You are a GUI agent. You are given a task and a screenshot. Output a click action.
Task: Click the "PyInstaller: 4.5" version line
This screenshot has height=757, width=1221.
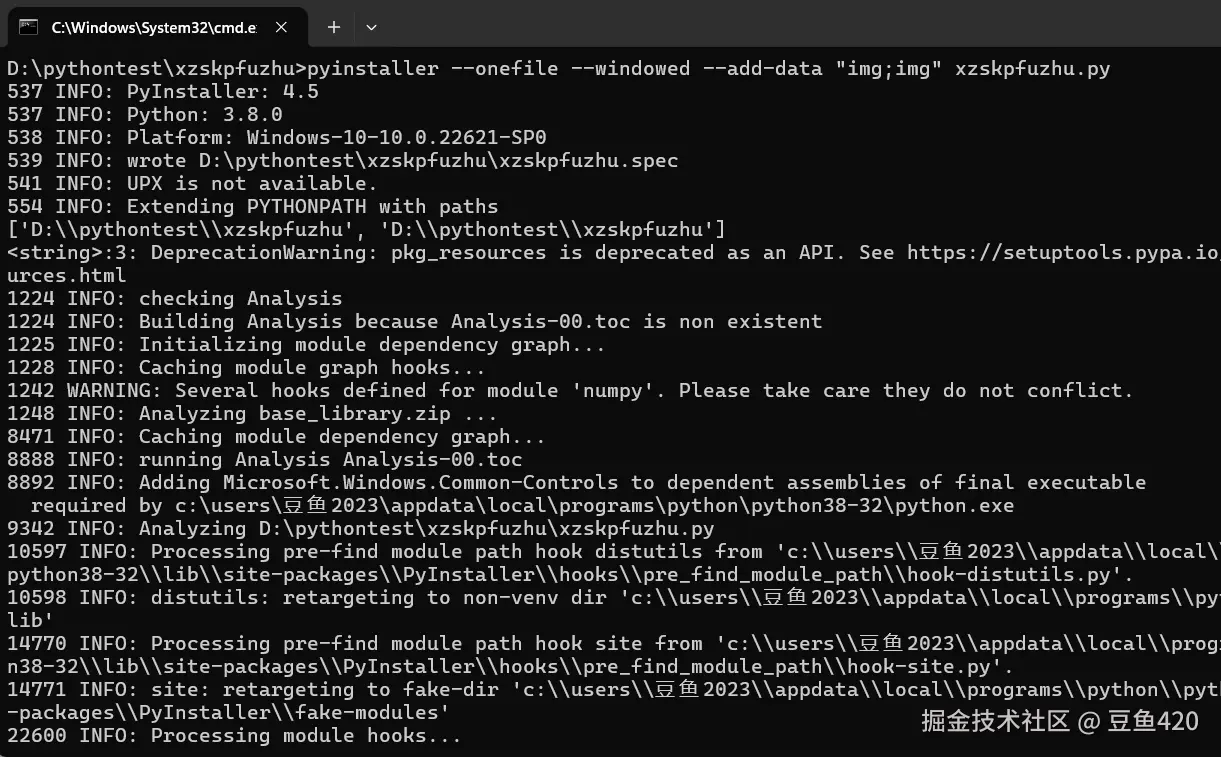pyautogui.click(x=222, y=92)
